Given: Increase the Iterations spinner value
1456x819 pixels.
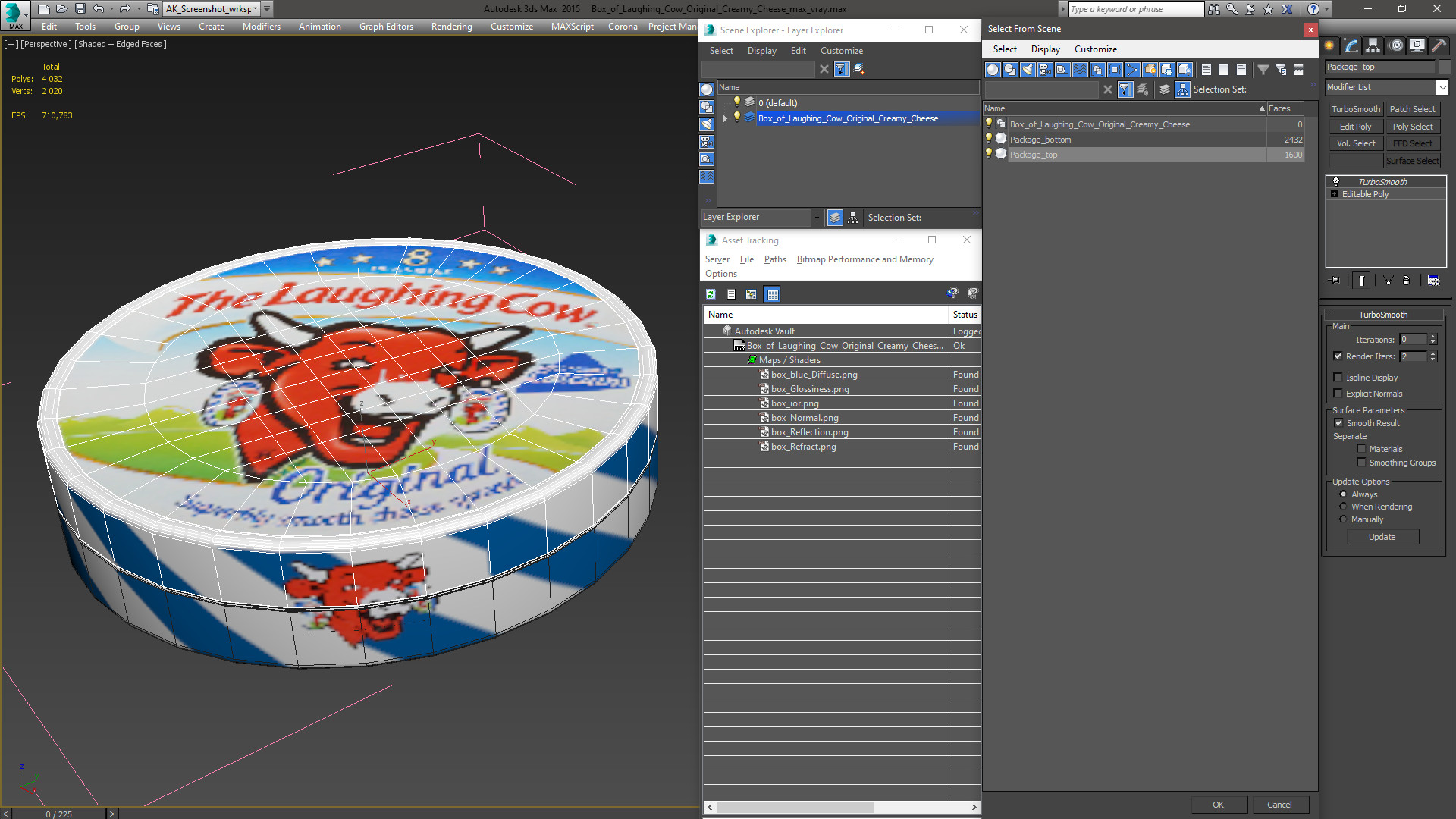Looking at the screenshot, I should pyautogui.click(x=1433, y=337).
